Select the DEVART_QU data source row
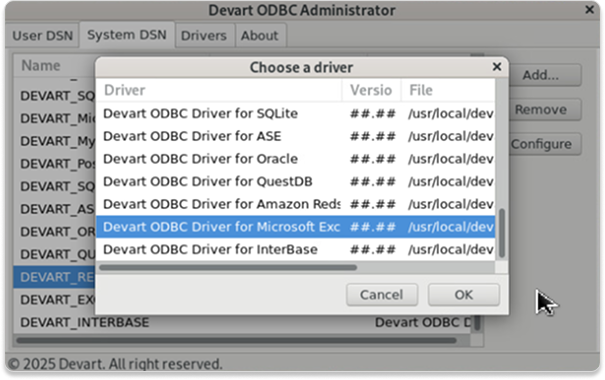This screenshot has width=605, height=380. pyautogui.click(x=54, y=254)
